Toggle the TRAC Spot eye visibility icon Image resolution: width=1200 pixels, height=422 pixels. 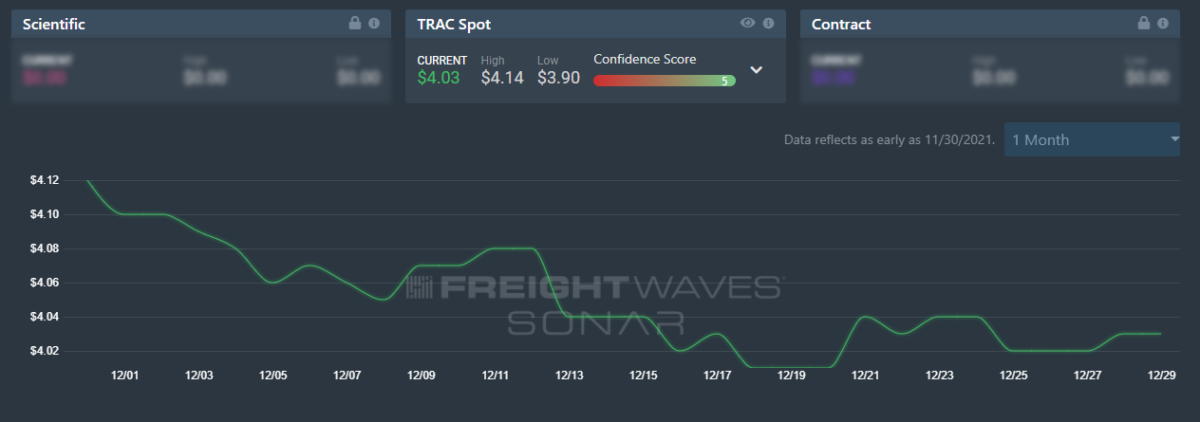(747, 23)
